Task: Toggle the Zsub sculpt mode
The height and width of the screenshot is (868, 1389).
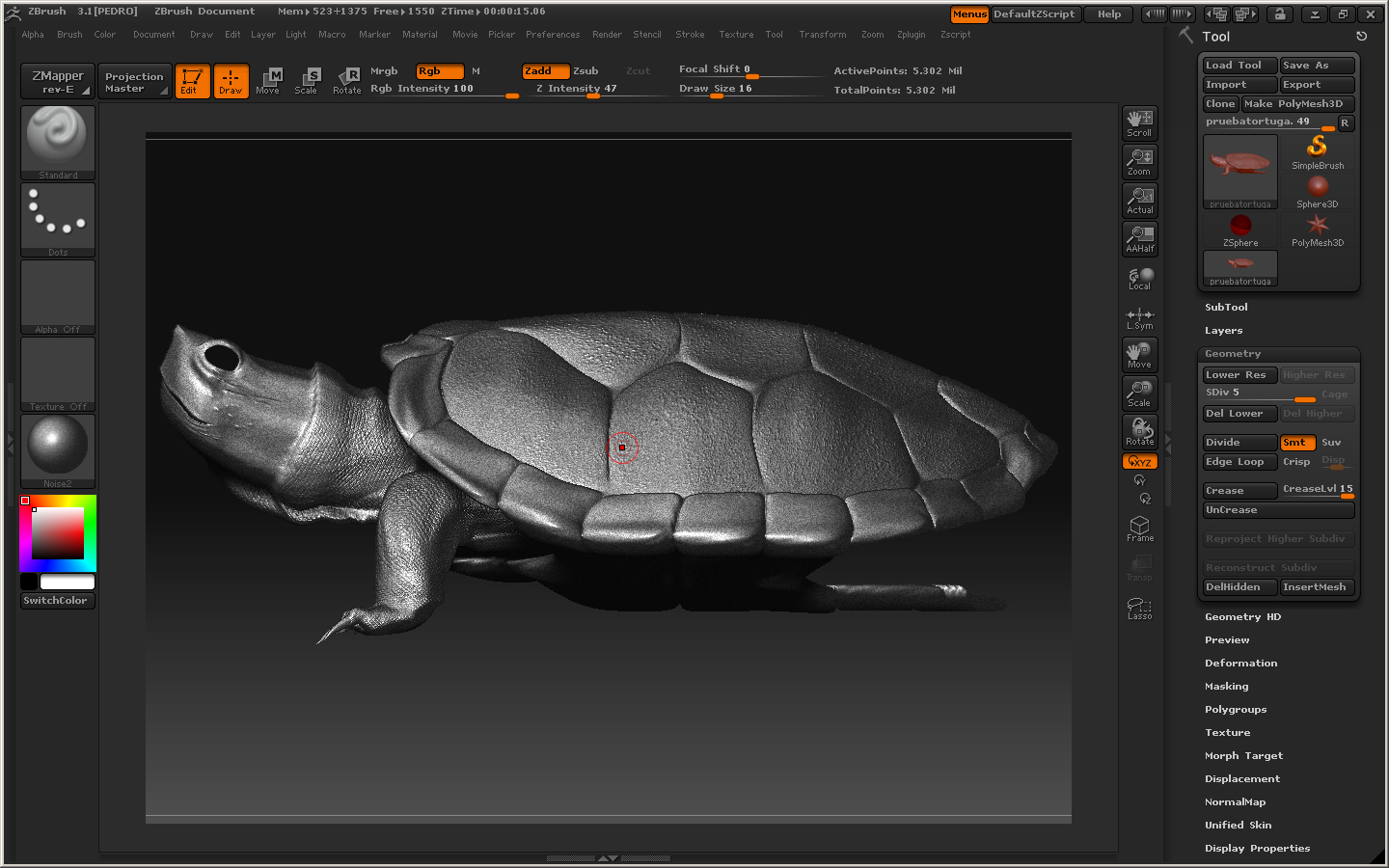Action: point(586,71)
